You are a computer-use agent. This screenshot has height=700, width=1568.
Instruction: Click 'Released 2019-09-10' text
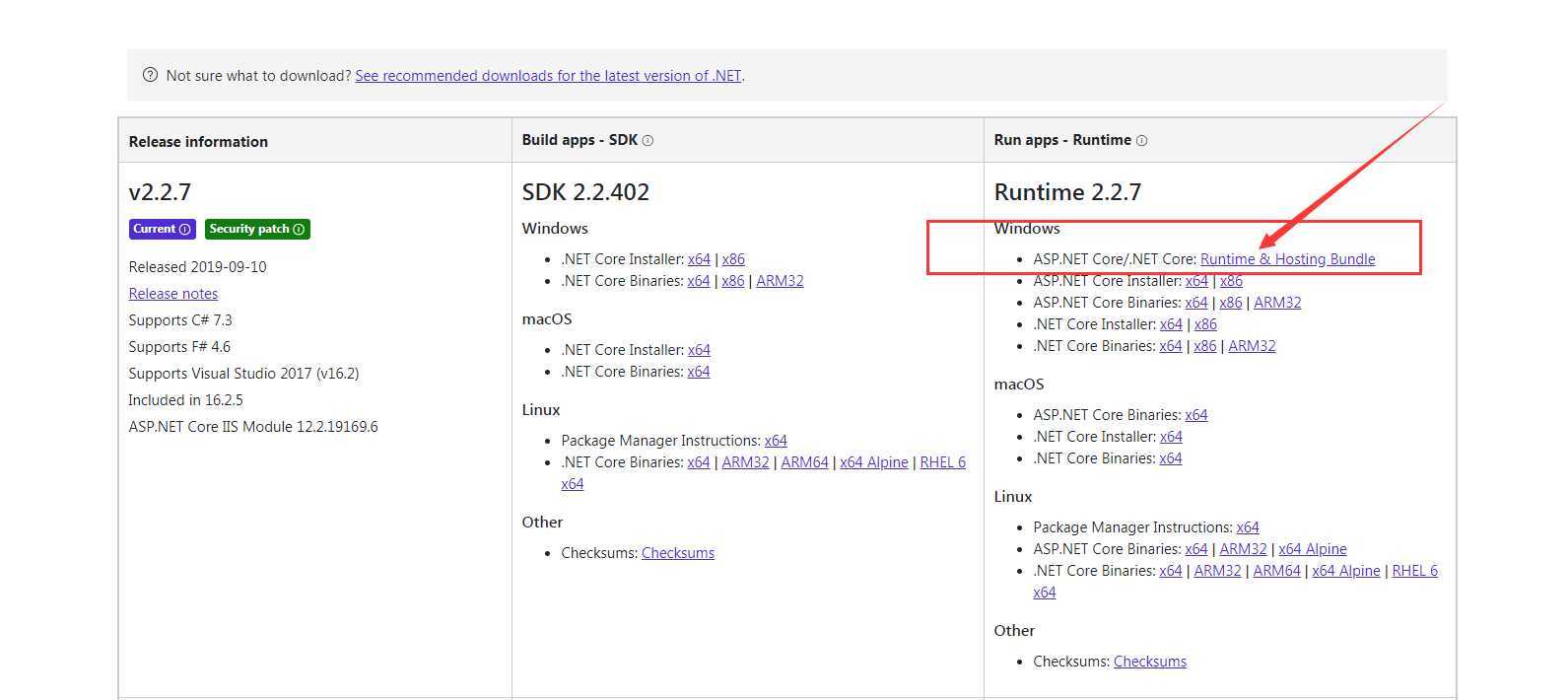point(197,267)
